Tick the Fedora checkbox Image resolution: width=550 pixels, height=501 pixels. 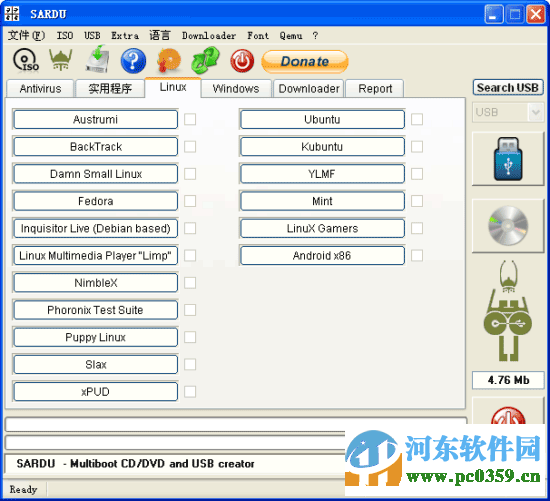point(190,201)
